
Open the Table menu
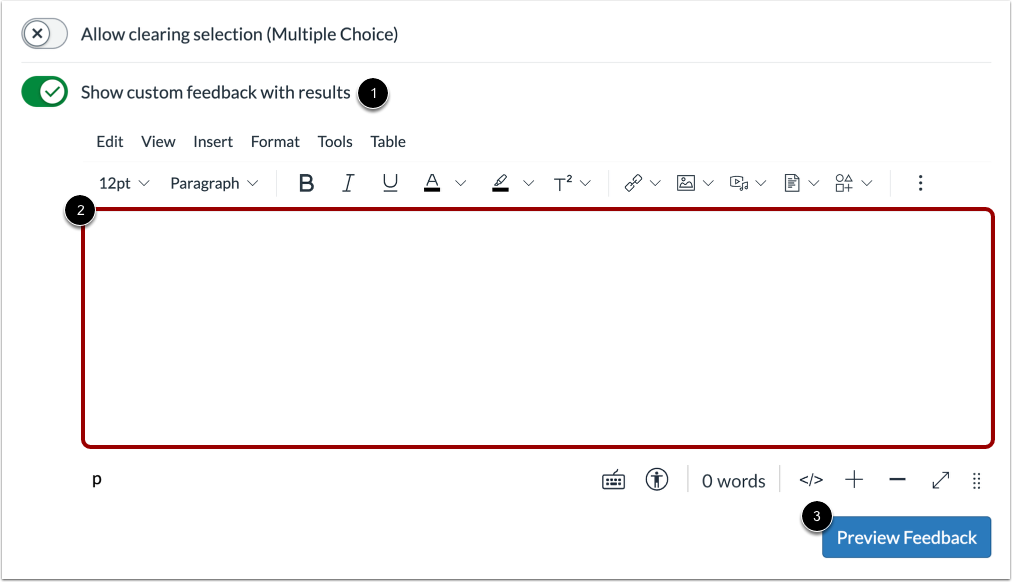pyautogui.click(x=388, y=141)
